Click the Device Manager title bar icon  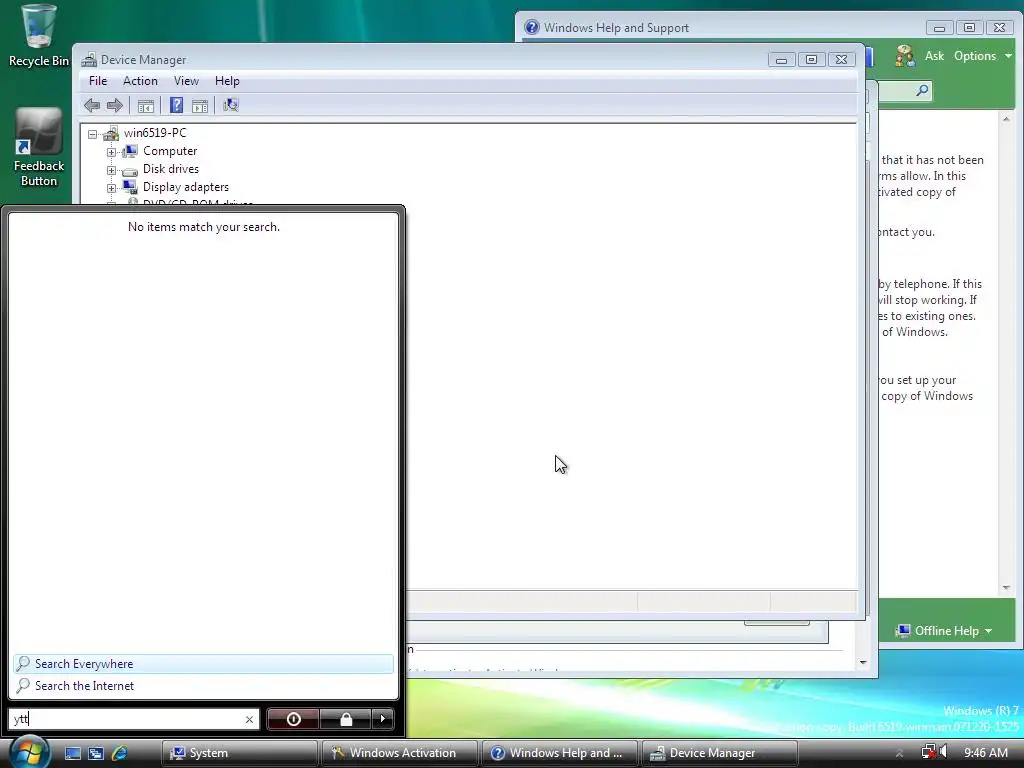89,59
